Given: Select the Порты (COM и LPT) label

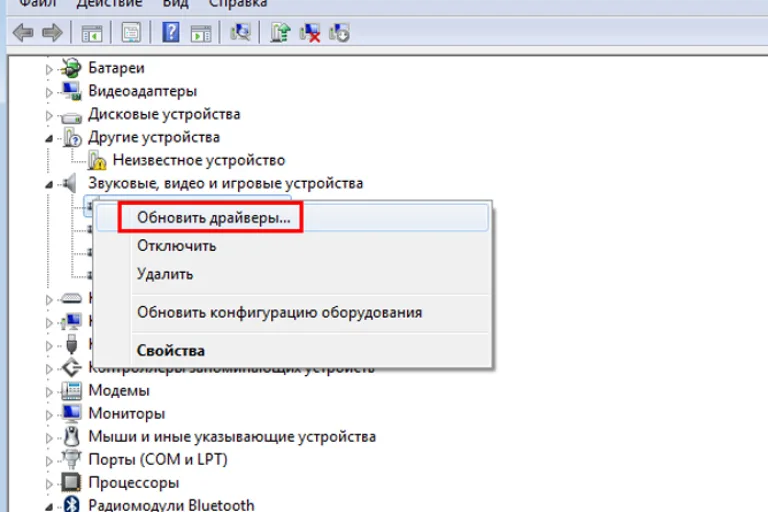Looking at the screenshot, I should 158,460.
